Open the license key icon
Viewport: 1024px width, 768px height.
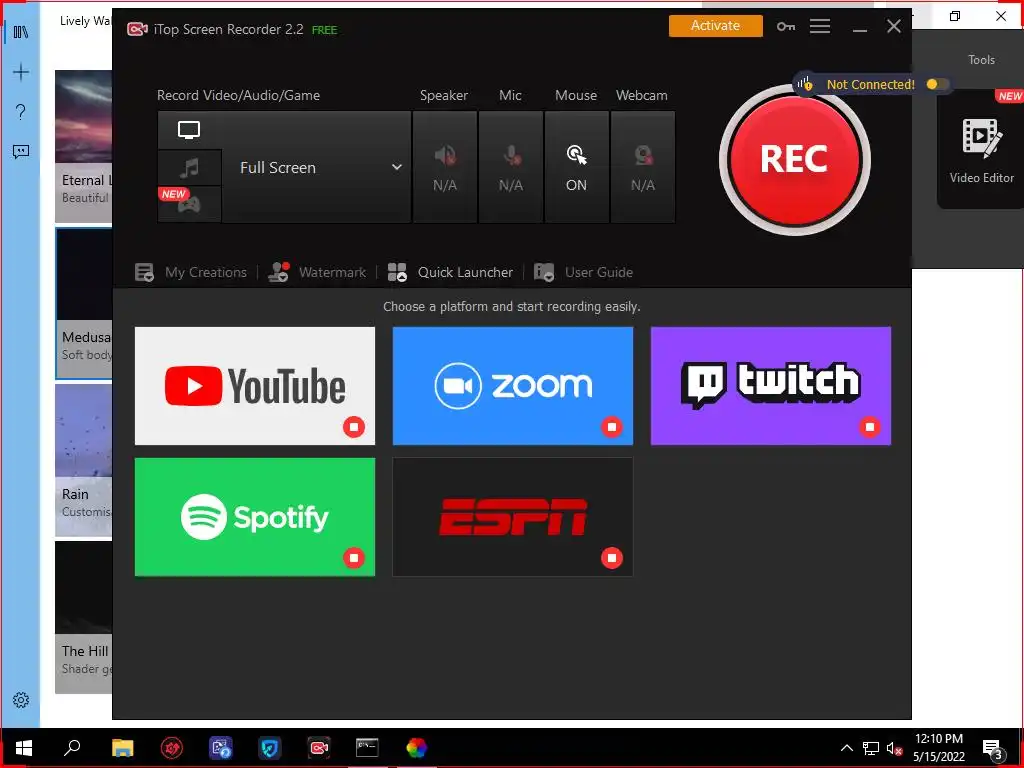[x=786, y=26]
